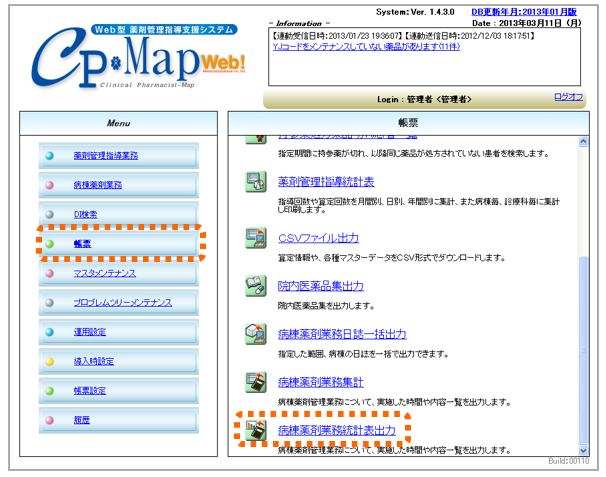Open マスタメンテナンス menu entry
This screenshot has height=477, width=606.
[x=104, y=273]
